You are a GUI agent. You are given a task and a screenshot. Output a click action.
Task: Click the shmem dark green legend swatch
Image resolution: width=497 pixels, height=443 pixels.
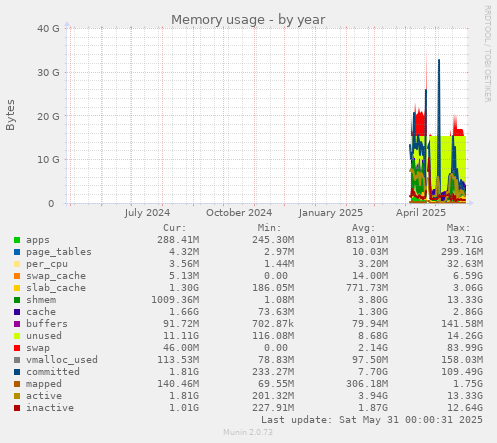[x=17, y=300]
